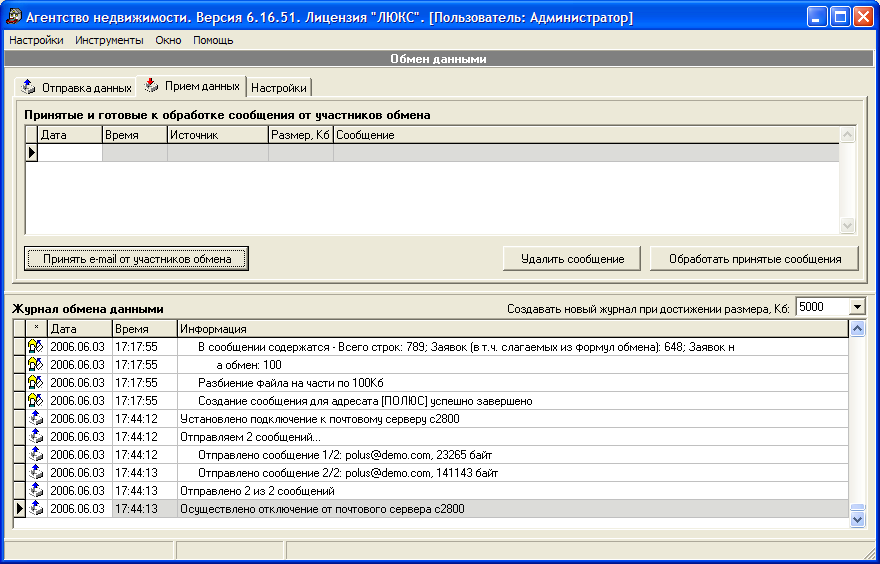This screenshot has width=880, height=564.
Task: Click the asterisk column header in journal
Action: (x=36, y=329)
